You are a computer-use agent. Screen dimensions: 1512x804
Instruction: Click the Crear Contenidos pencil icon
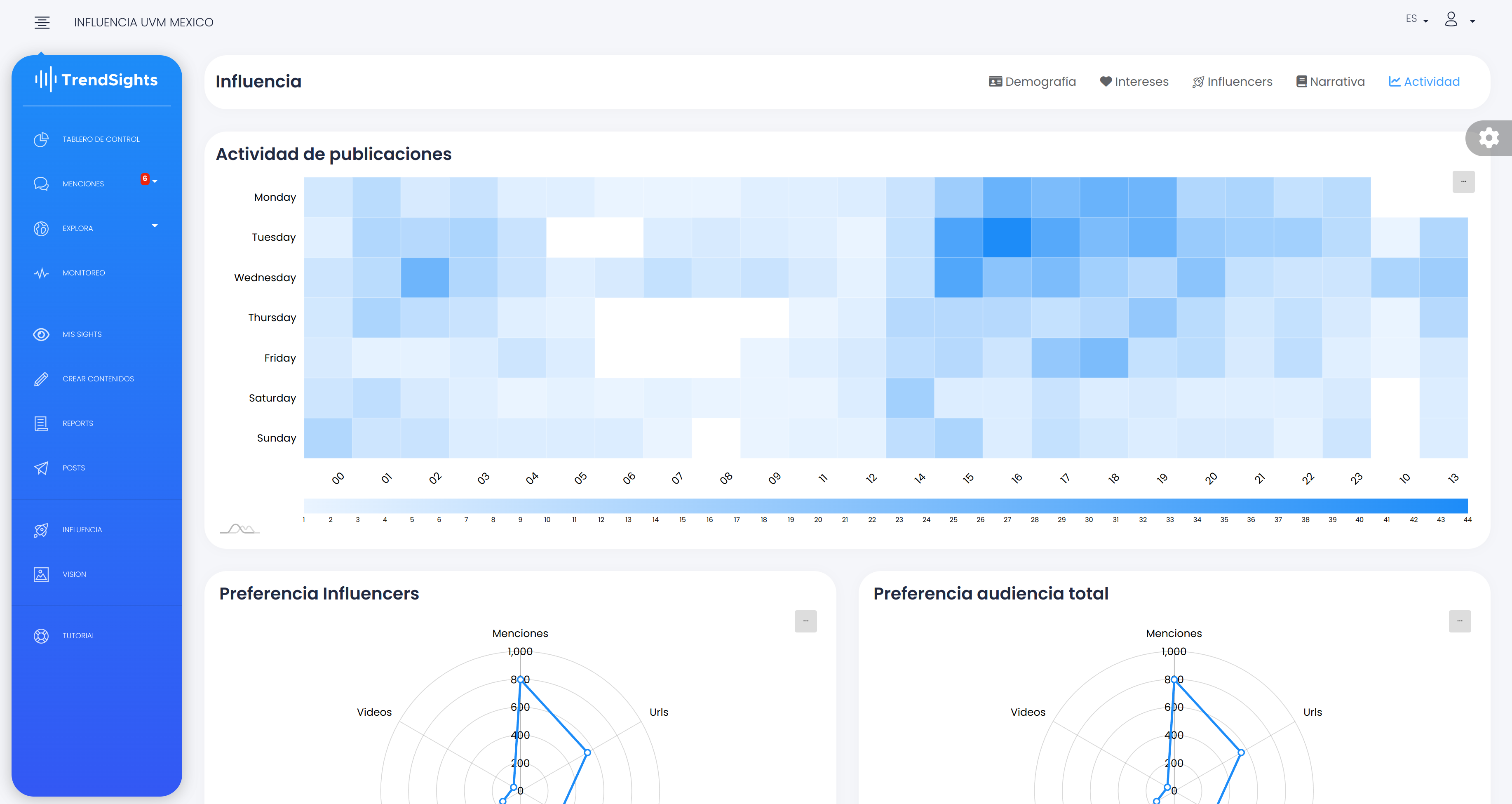point(41,379)
